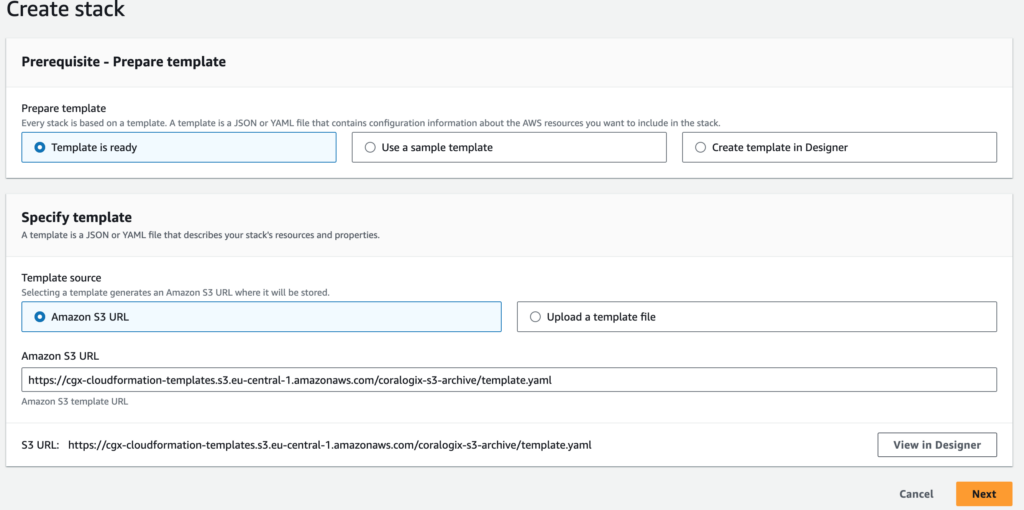Click inside the Amazon S3 URL text field
The height and width of the screenshot is (510, 1024).
[509, 379]
